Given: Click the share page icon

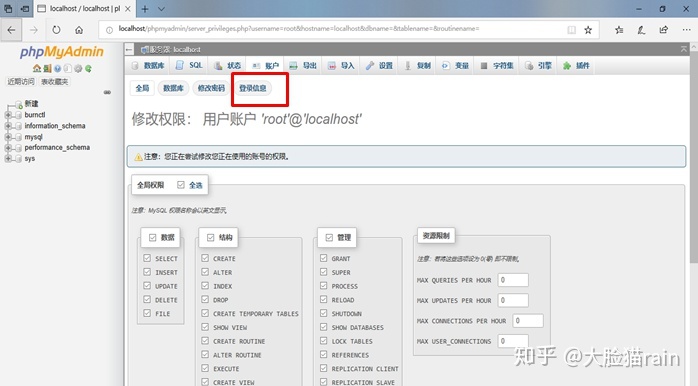Looking at the screenshot, I should pyautogui.click(x=664, y=30).
